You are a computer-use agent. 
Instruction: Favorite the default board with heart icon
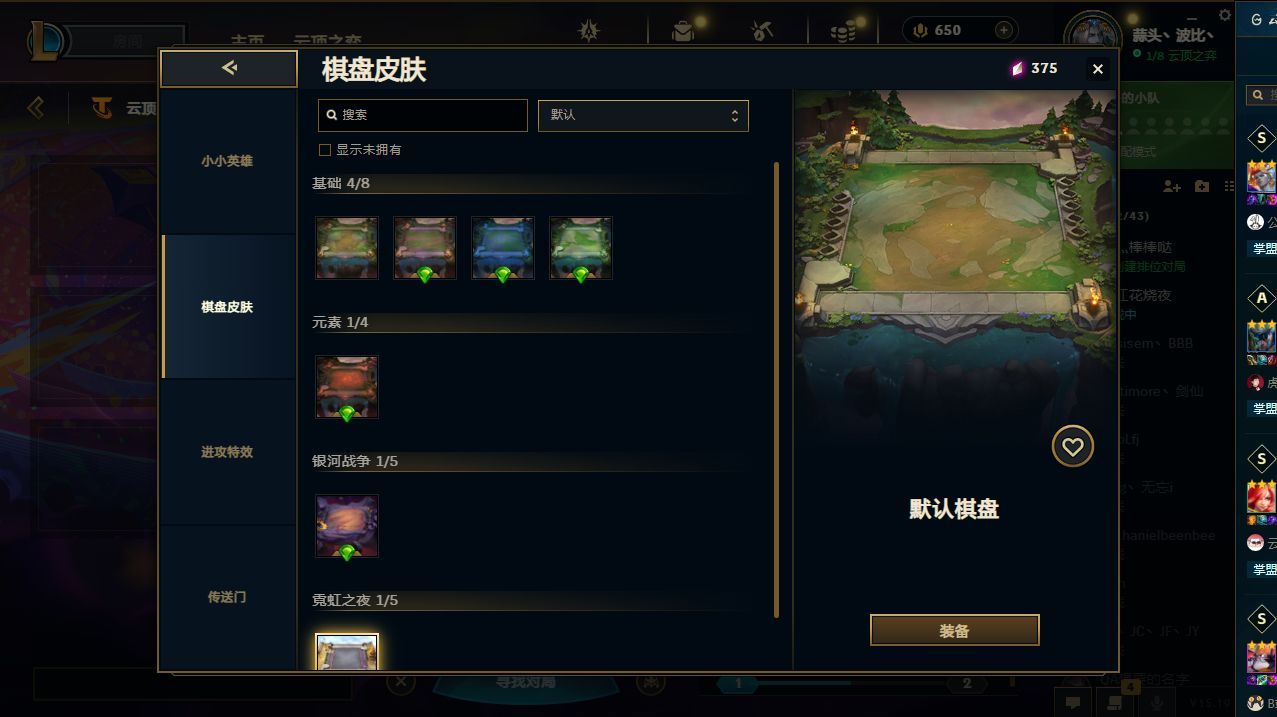[x=1072, y=447]
